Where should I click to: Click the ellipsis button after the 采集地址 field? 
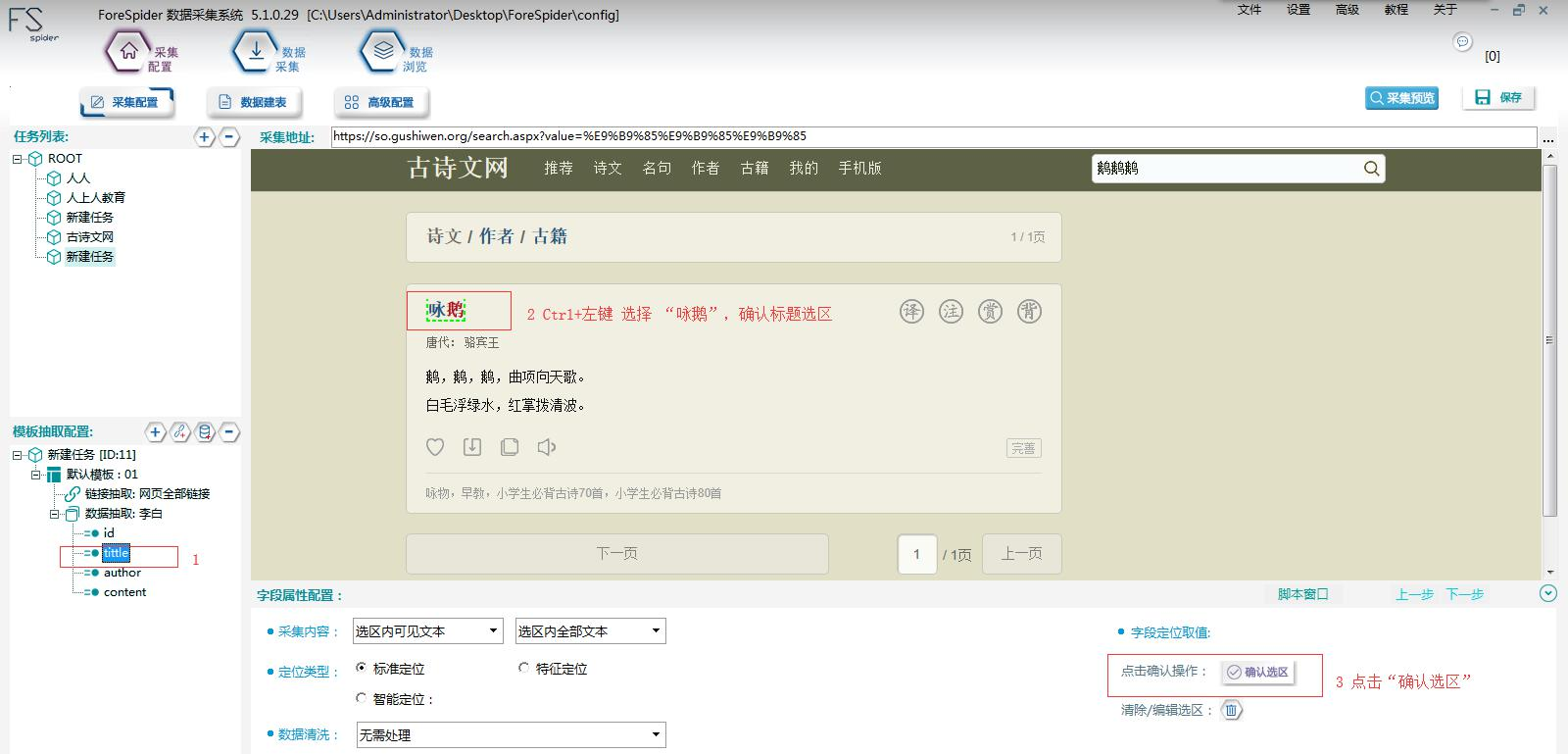(x=1548, y=138)
